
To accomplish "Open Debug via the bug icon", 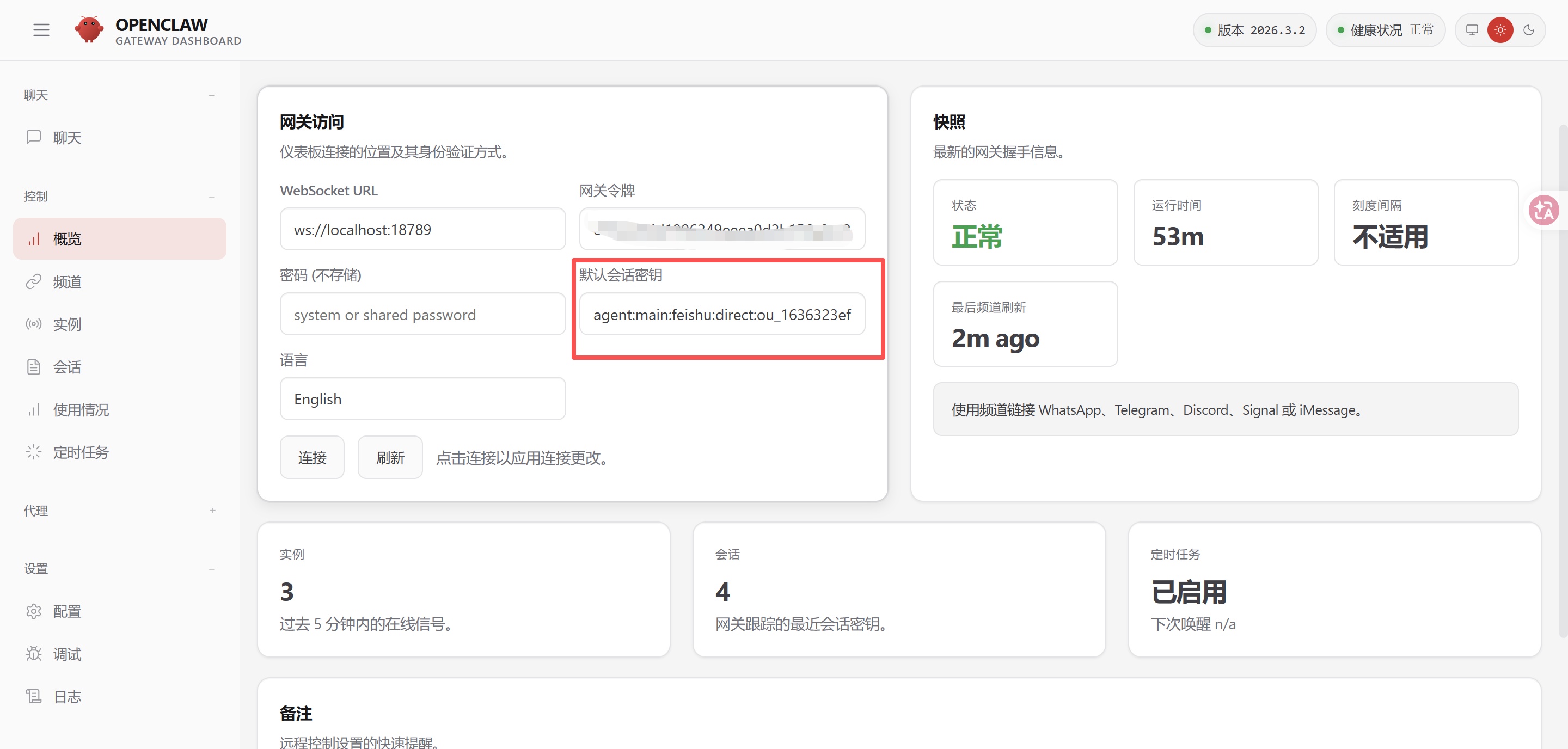I will pyautogui.click(x=33, y=654).
